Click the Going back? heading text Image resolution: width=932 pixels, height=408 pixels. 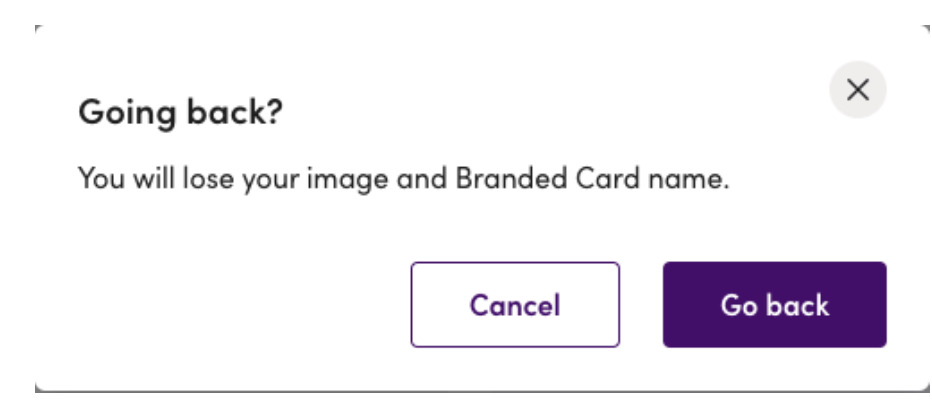click(x=180, y=112)
